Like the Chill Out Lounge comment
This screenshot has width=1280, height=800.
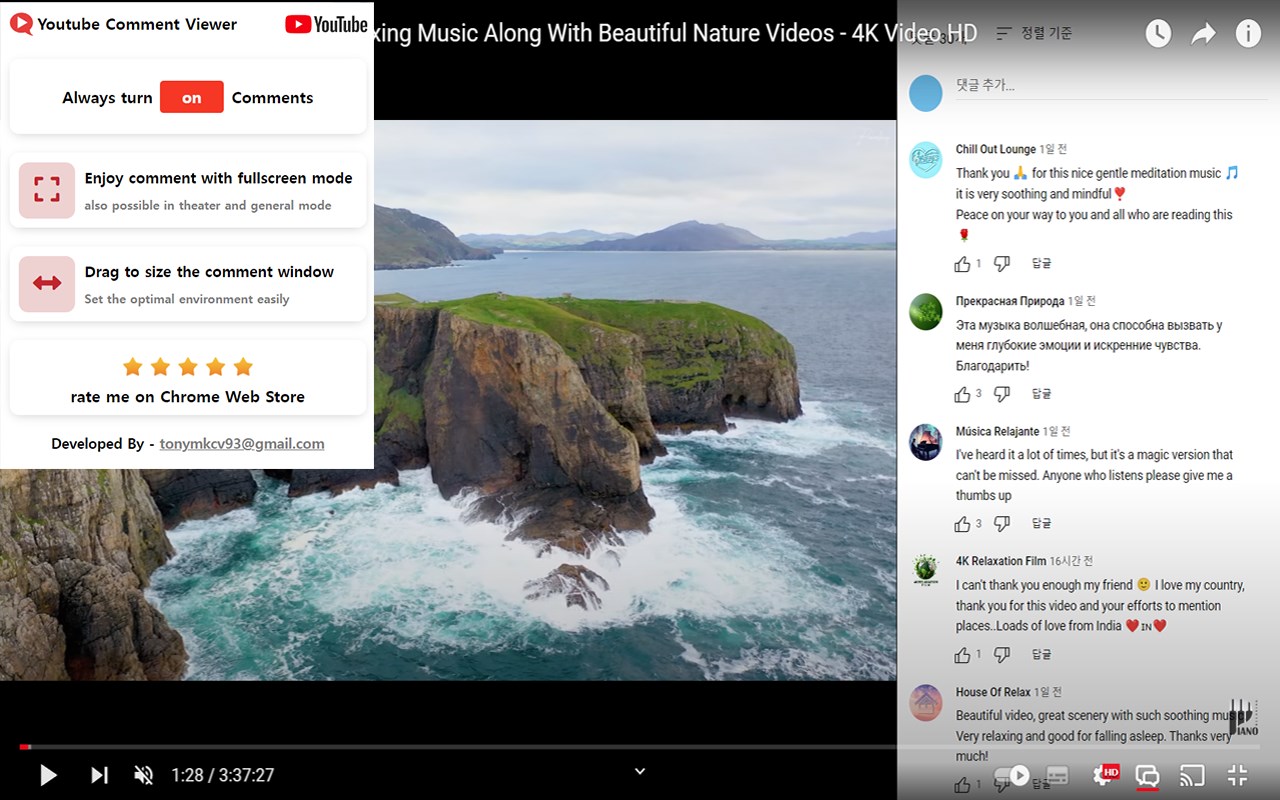tap(962, 264)
